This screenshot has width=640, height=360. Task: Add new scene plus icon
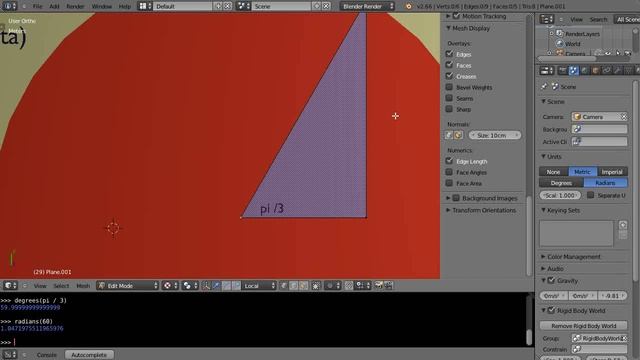pyautogui.click(x=317, y=6)
